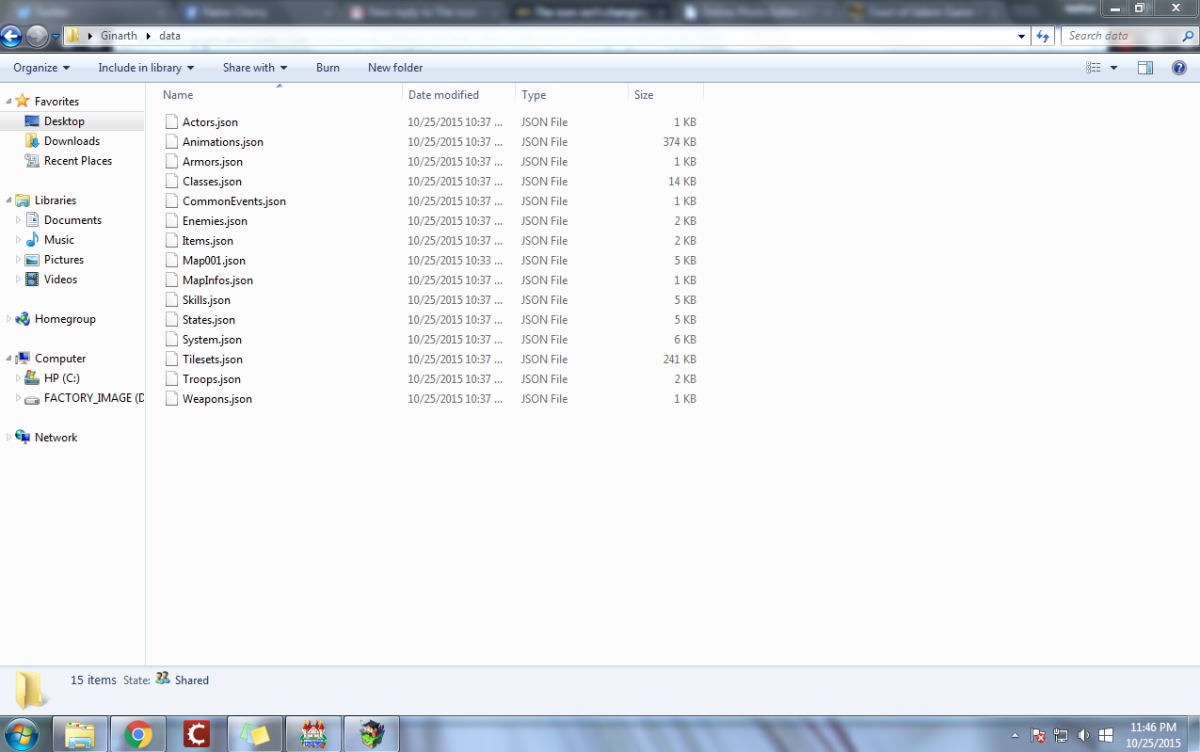Select the HP (C:) drive
This screenshot has height=752, width=1200.
pos(61,378)
